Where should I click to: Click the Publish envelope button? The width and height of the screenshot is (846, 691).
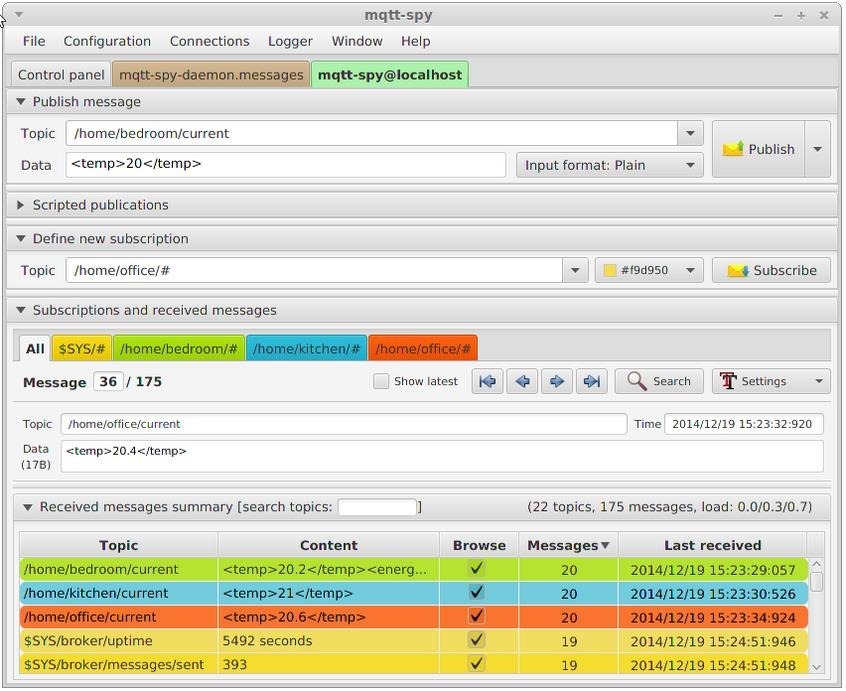pos(758,149)
